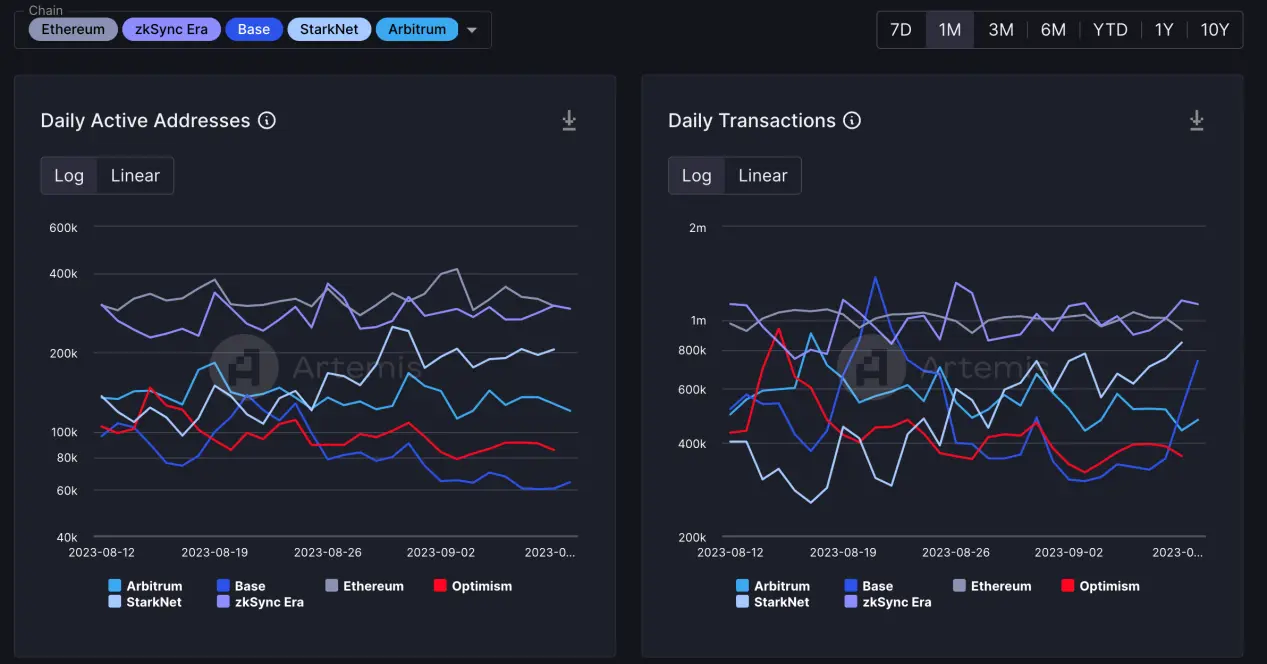Toggle Ethereum series in Daily Transactions legend
1267x664 pixels.
point(992,586)
